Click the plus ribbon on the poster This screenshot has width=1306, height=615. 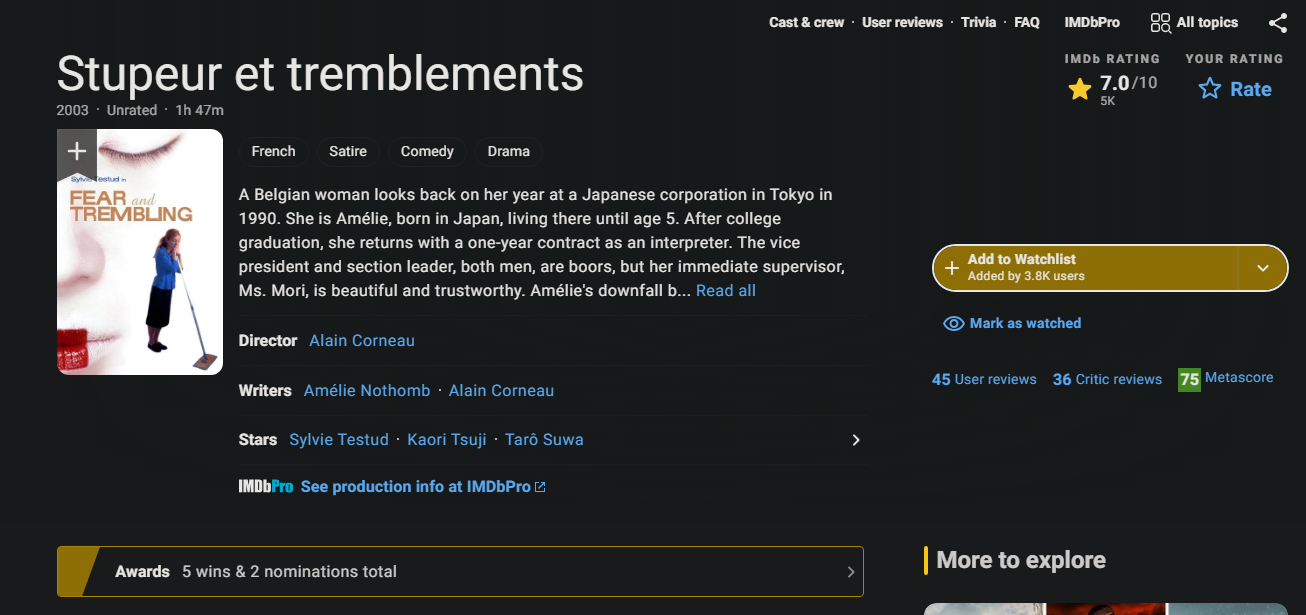coord(77,152)
